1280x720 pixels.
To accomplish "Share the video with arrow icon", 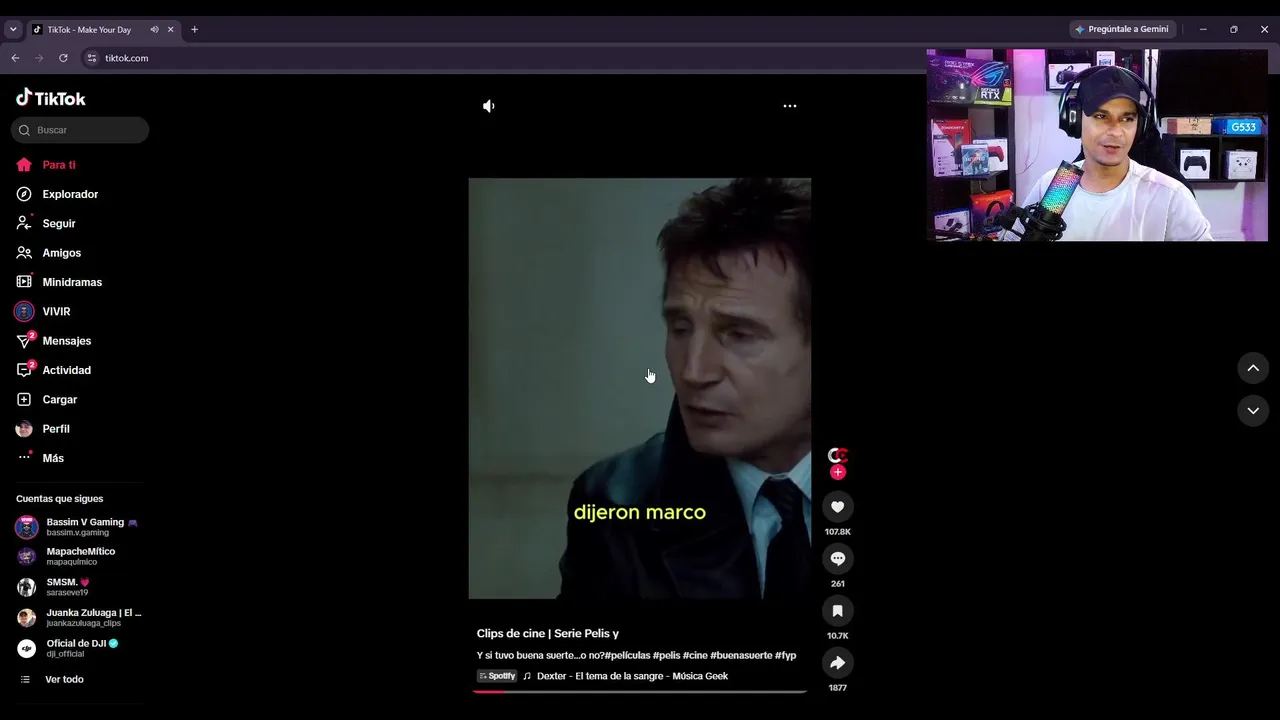I will point(838,663).
